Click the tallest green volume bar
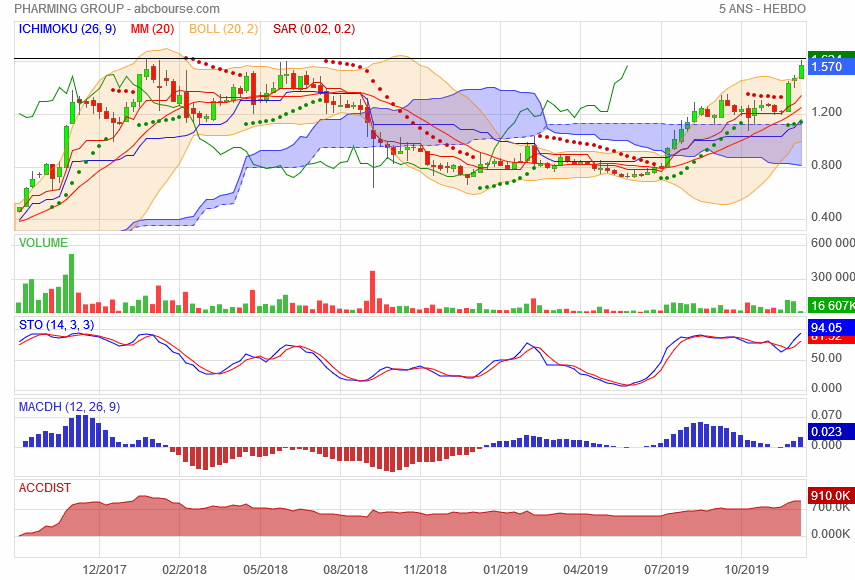Image resolution: width=855 pixels, height=580 pixels. (x=71, y=283)
